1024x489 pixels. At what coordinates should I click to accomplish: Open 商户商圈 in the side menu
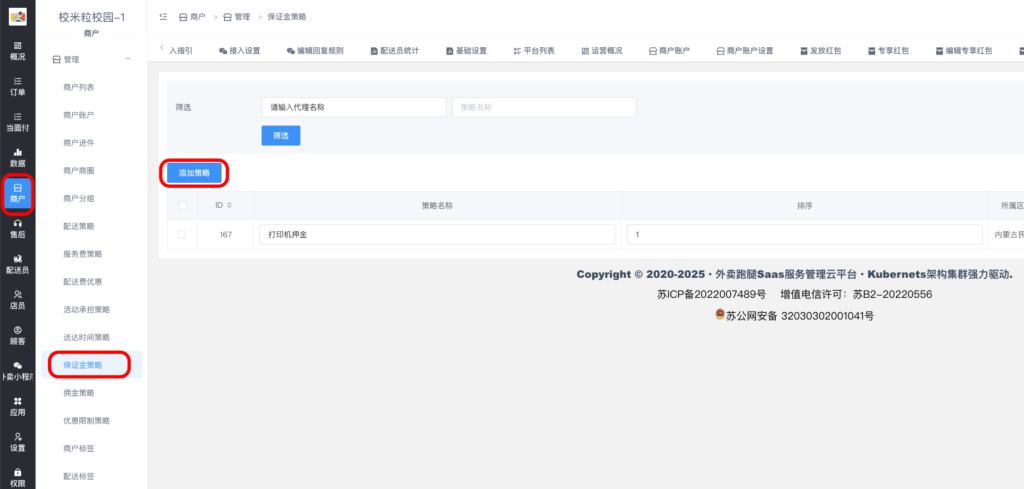(78, 170)
